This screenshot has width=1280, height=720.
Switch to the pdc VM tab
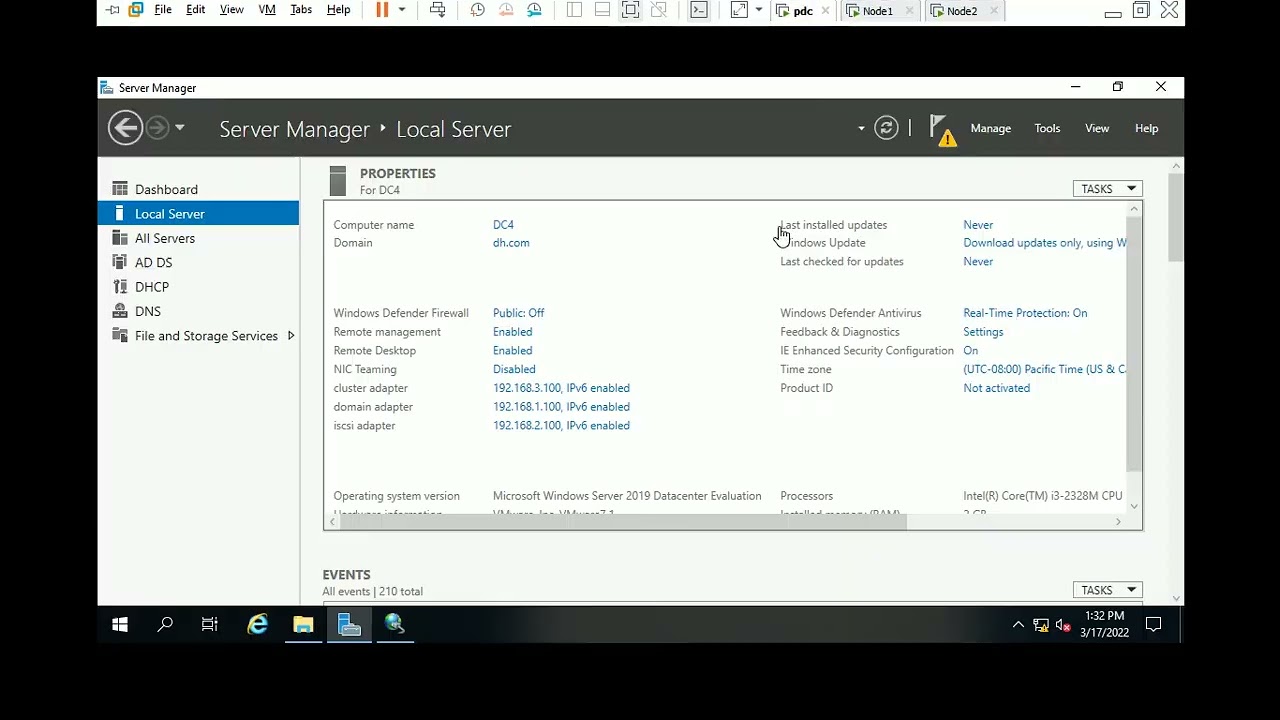pyautogui.click(x=803, y=11)
